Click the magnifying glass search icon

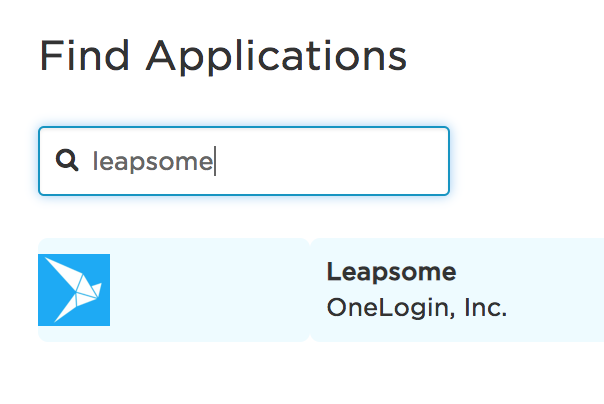(x=67, y=160)
